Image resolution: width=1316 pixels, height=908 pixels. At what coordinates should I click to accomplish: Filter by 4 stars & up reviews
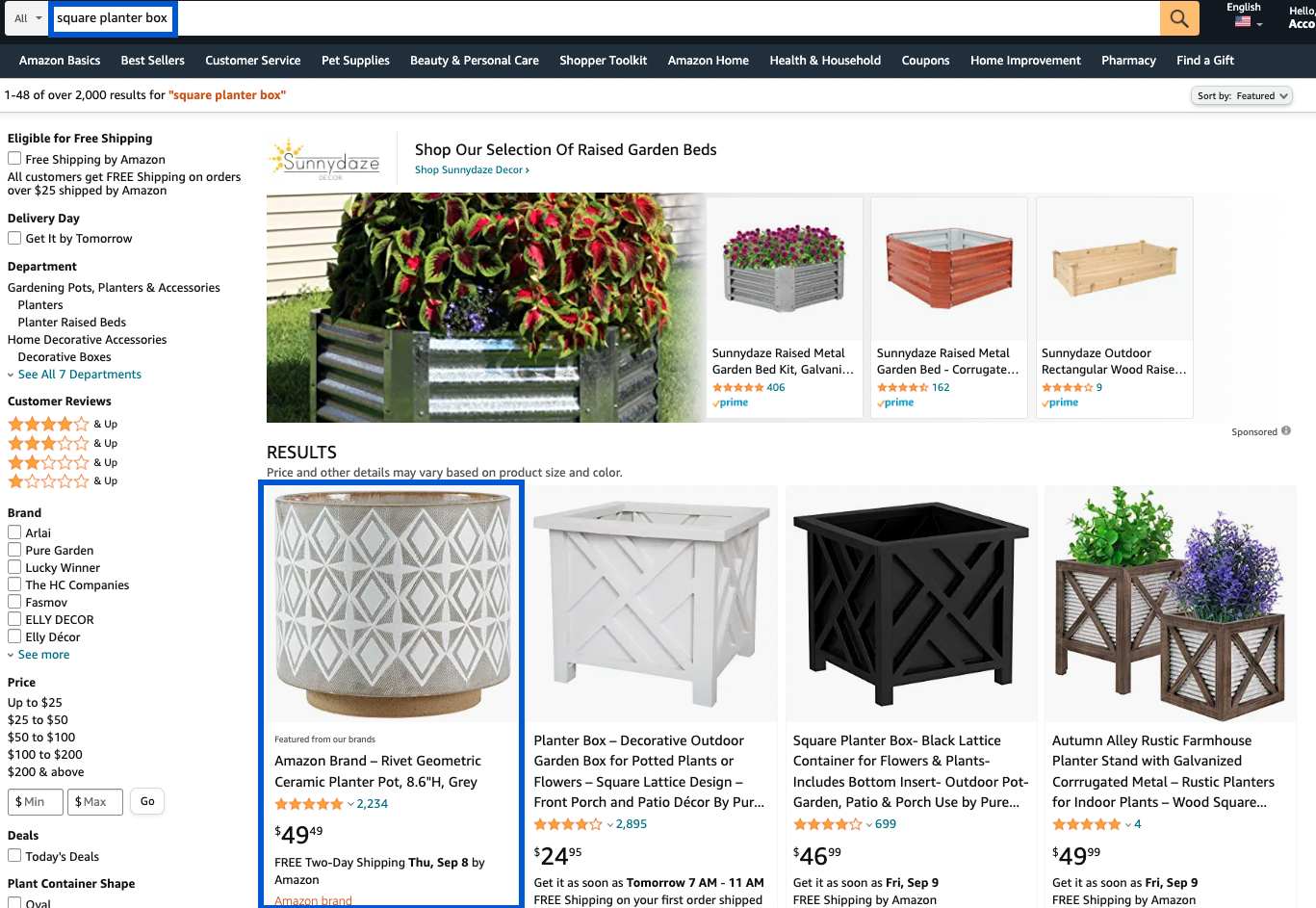click(63, 424)
